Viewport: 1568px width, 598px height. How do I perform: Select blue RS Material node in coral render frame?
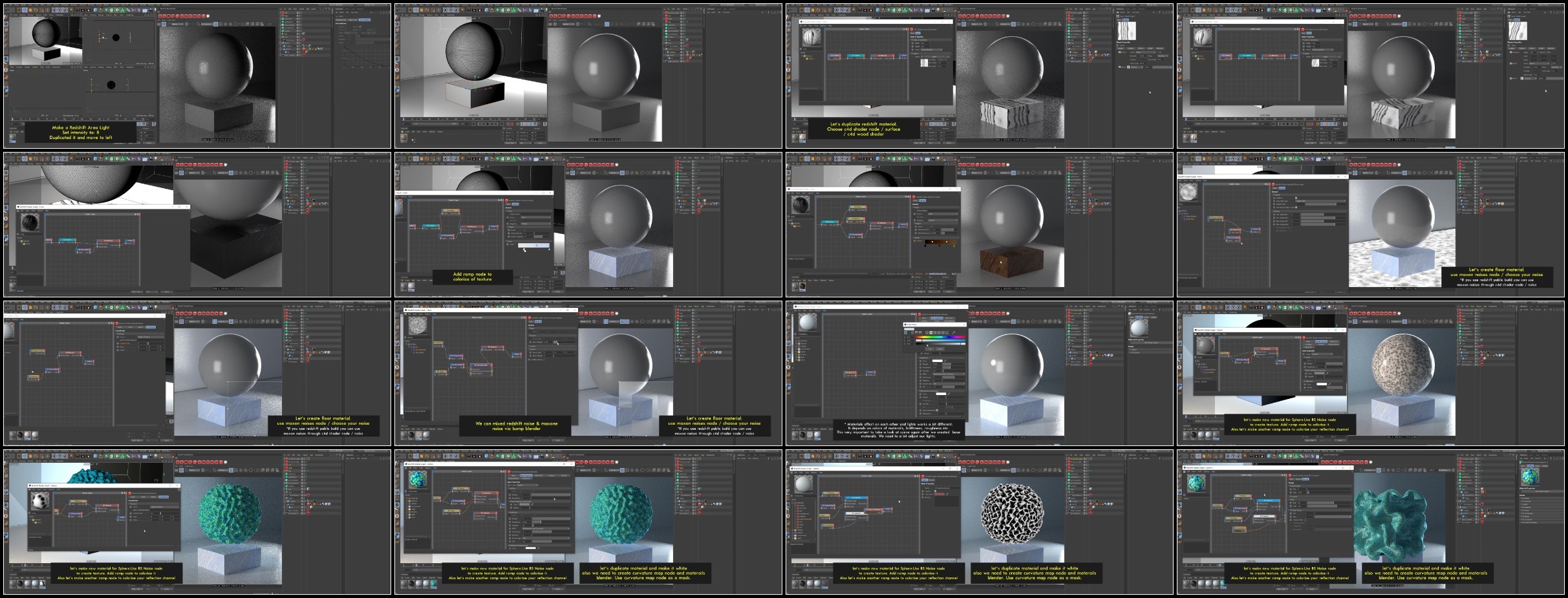(x=1269, y=505)
